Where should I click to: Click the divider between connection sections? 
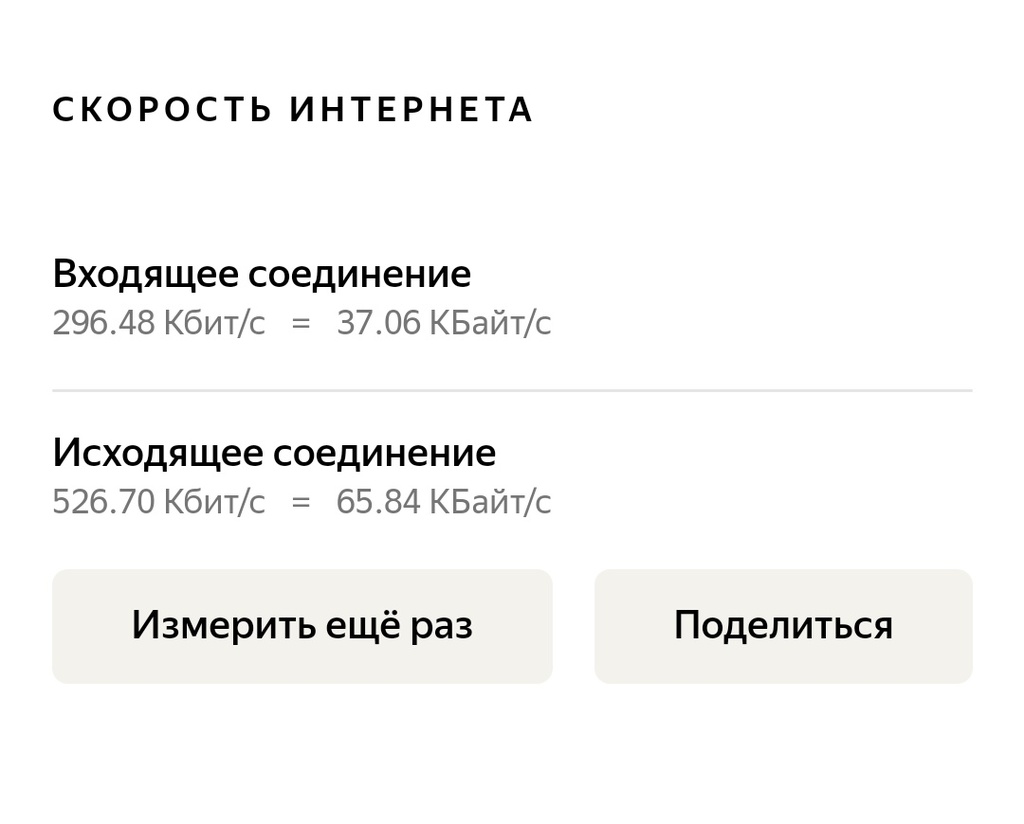(x=512, y=387)
